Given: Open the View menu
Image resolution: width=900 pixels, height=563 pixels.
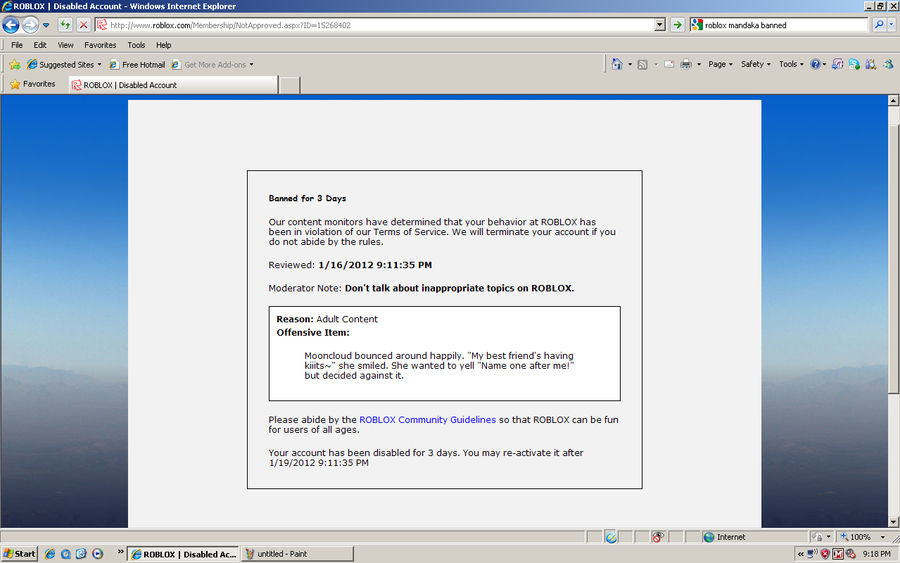Looking at the screenshot, I should [x=65, y=45].
